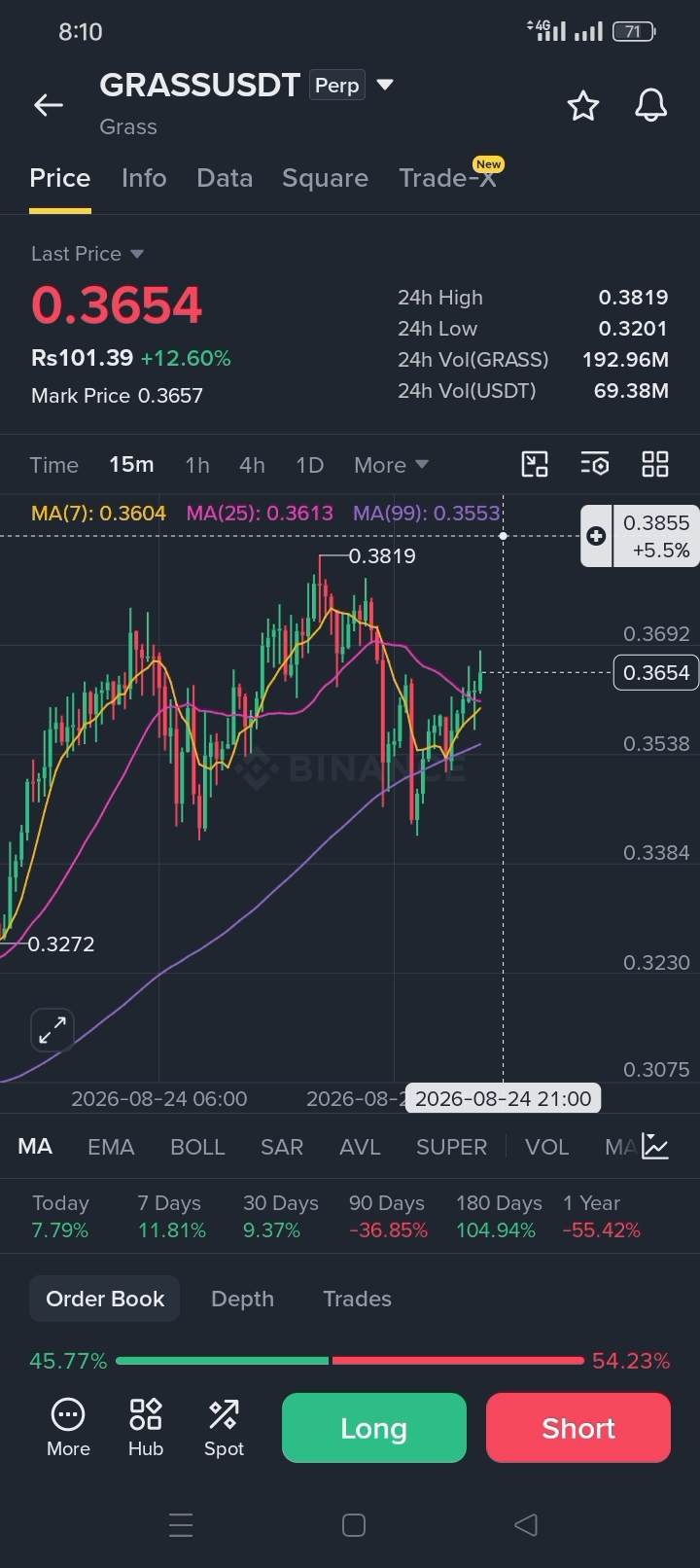Open the Hub icon
Viewport: 700px width, 1568px height.
point(146,1427)
